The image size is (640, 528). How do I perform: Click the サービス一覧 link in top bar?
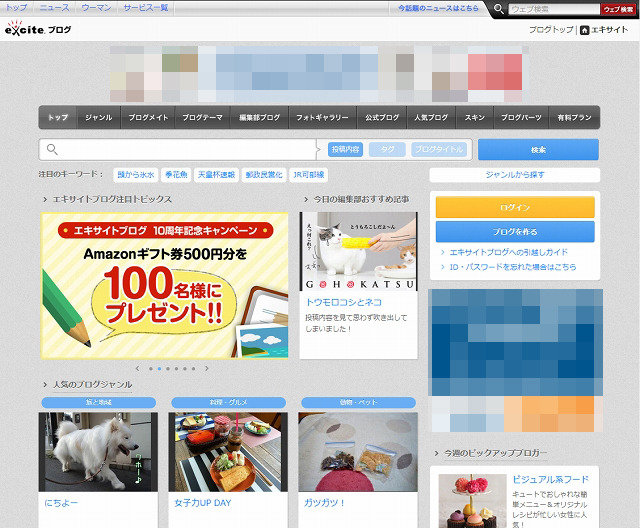[x=146, y=8]
